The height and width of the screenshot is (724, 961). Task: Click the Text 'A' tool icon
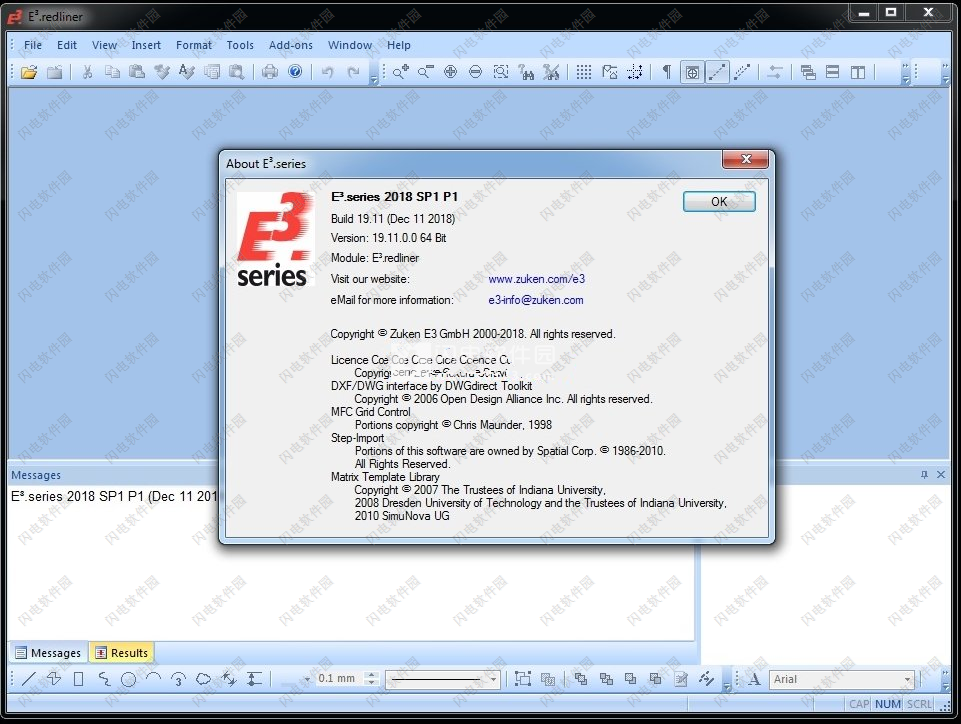click(x=754, y=679)
